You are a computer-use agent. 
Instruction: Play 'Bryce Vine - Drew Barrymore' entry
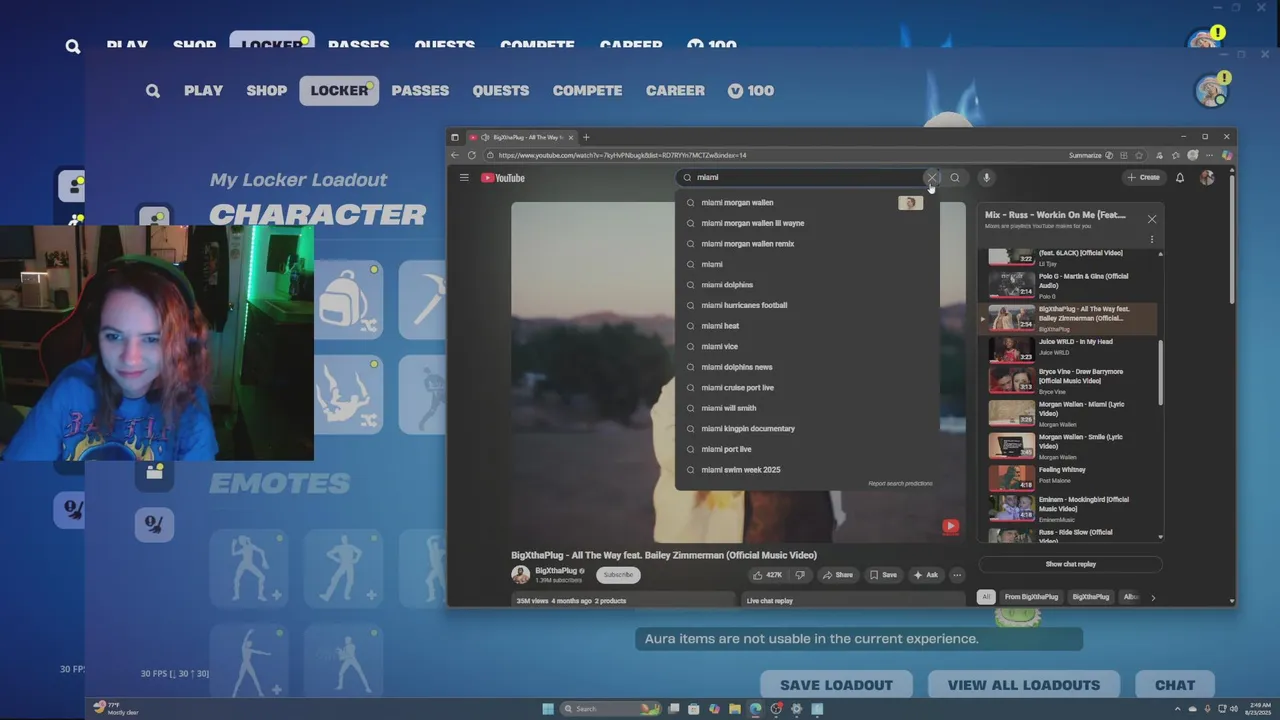coord(1070,380)
